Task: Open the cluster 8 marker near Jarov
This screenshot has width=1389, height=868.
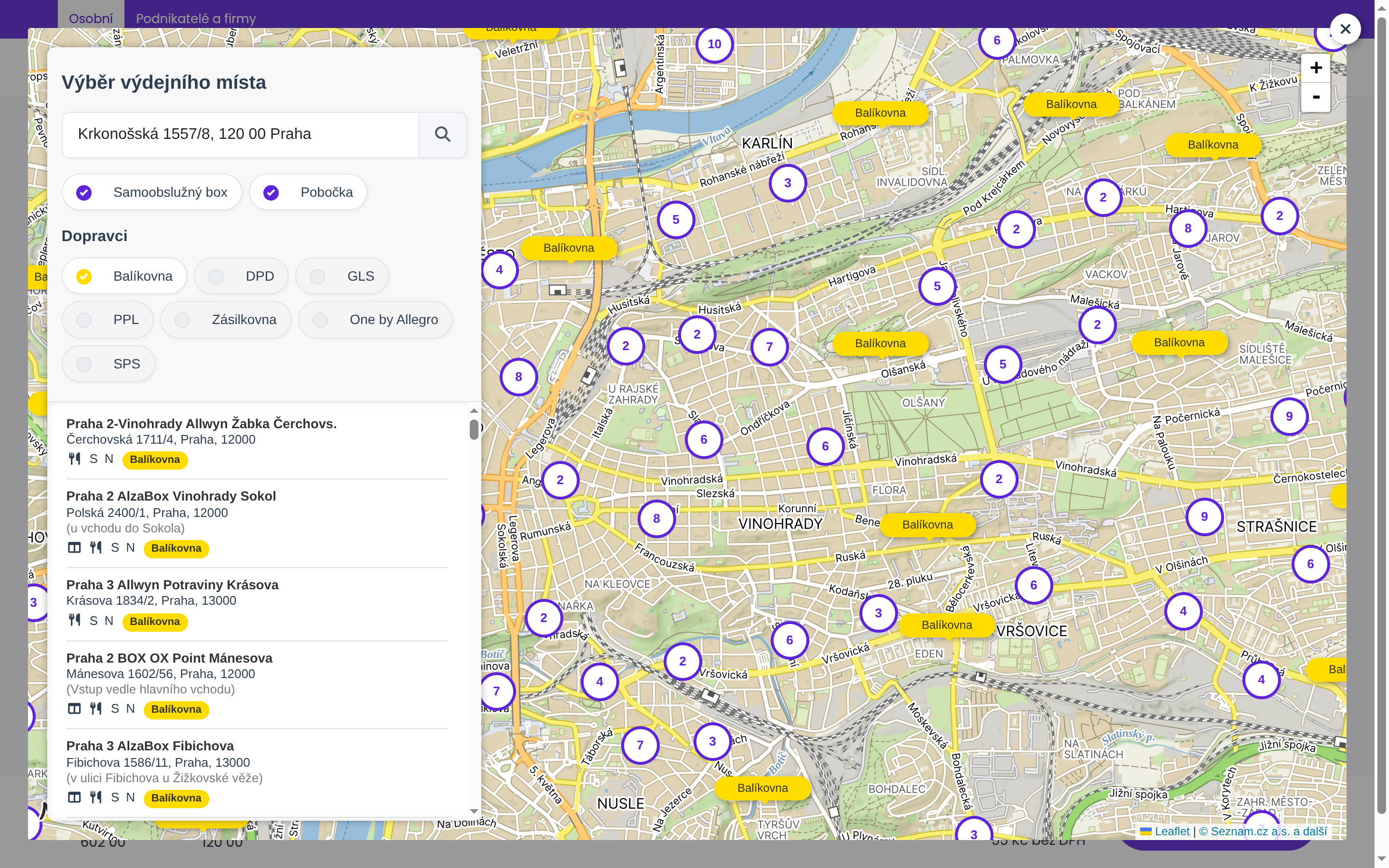Action: tap(1187, 229)
